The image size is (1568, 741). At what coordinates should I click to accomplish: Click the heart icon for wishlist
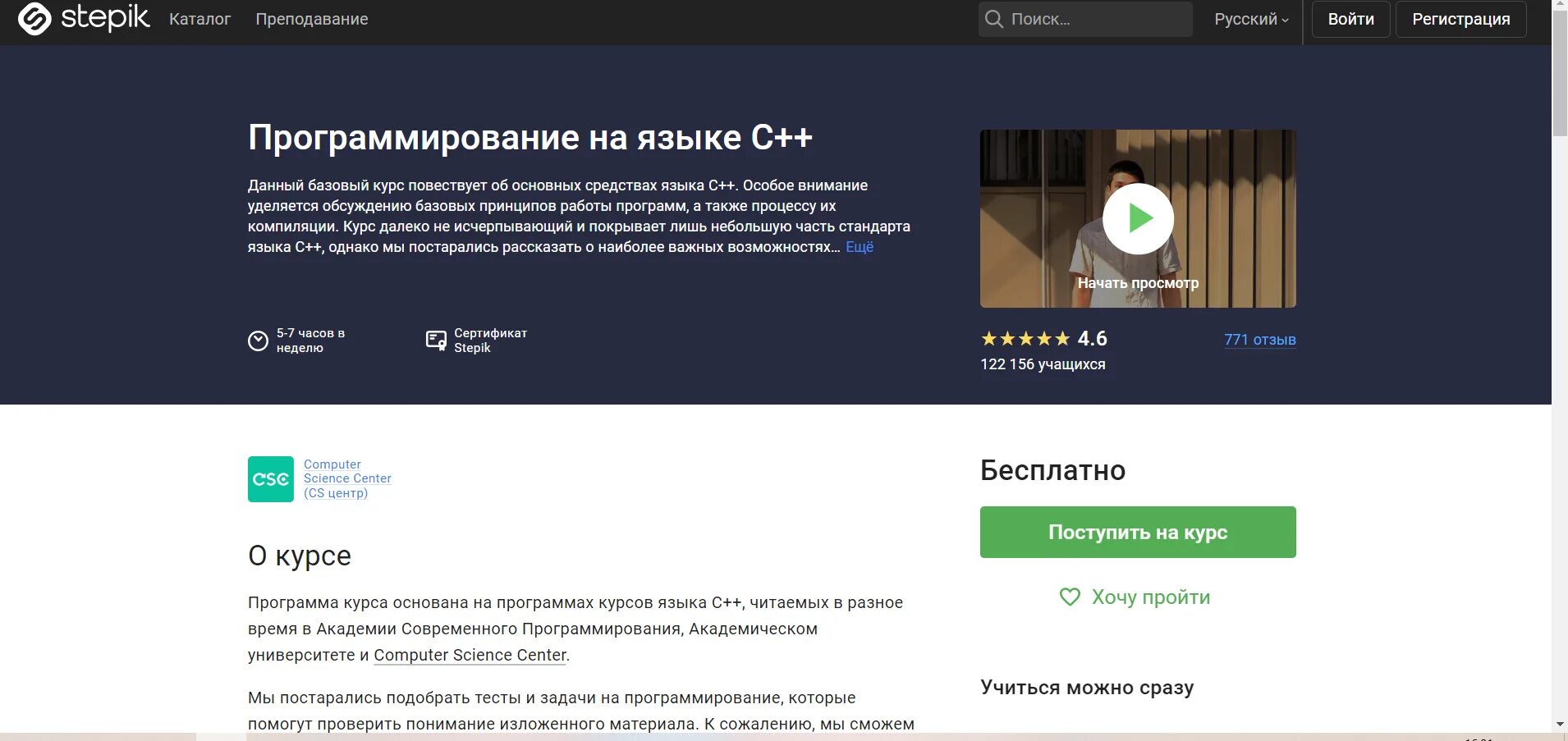point(1070,597)
